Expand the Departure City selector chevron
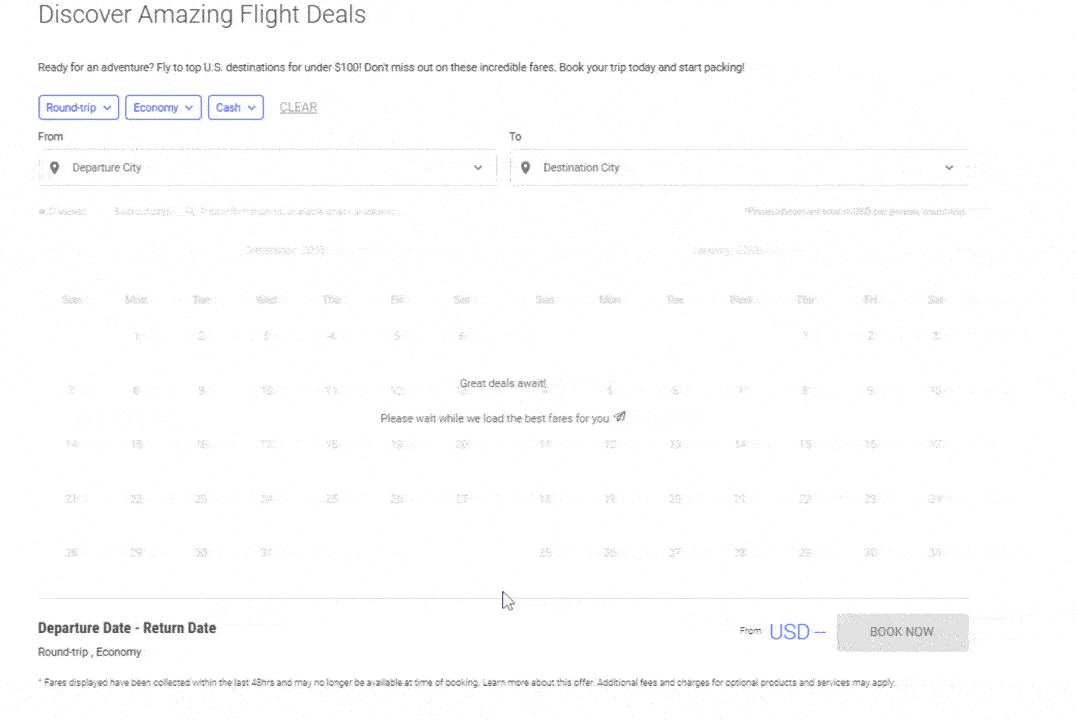The height and width of the screenshot is (720, 1076). 478,167
